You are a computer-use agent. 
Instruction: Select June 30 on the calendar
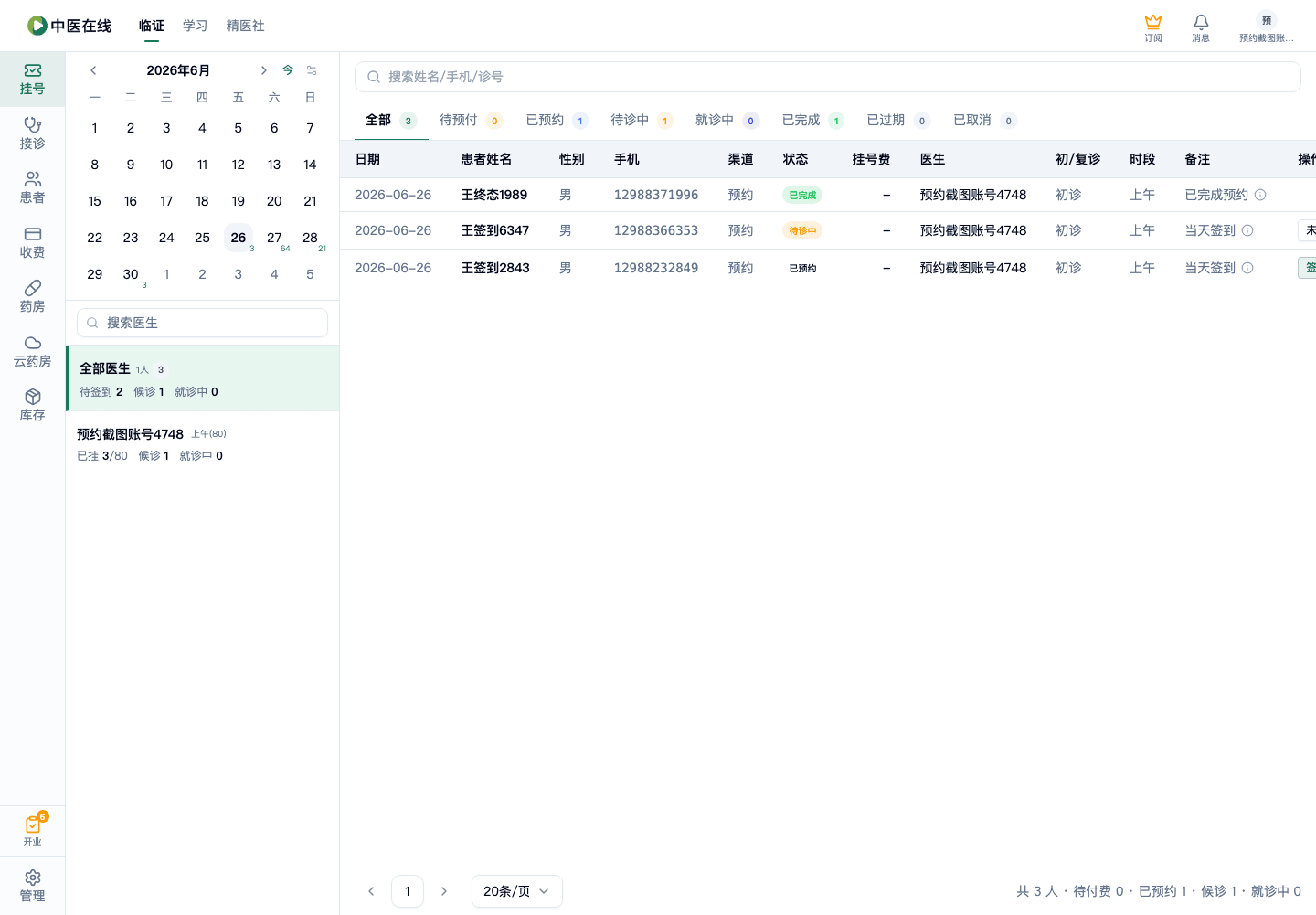tap(131, 274)
